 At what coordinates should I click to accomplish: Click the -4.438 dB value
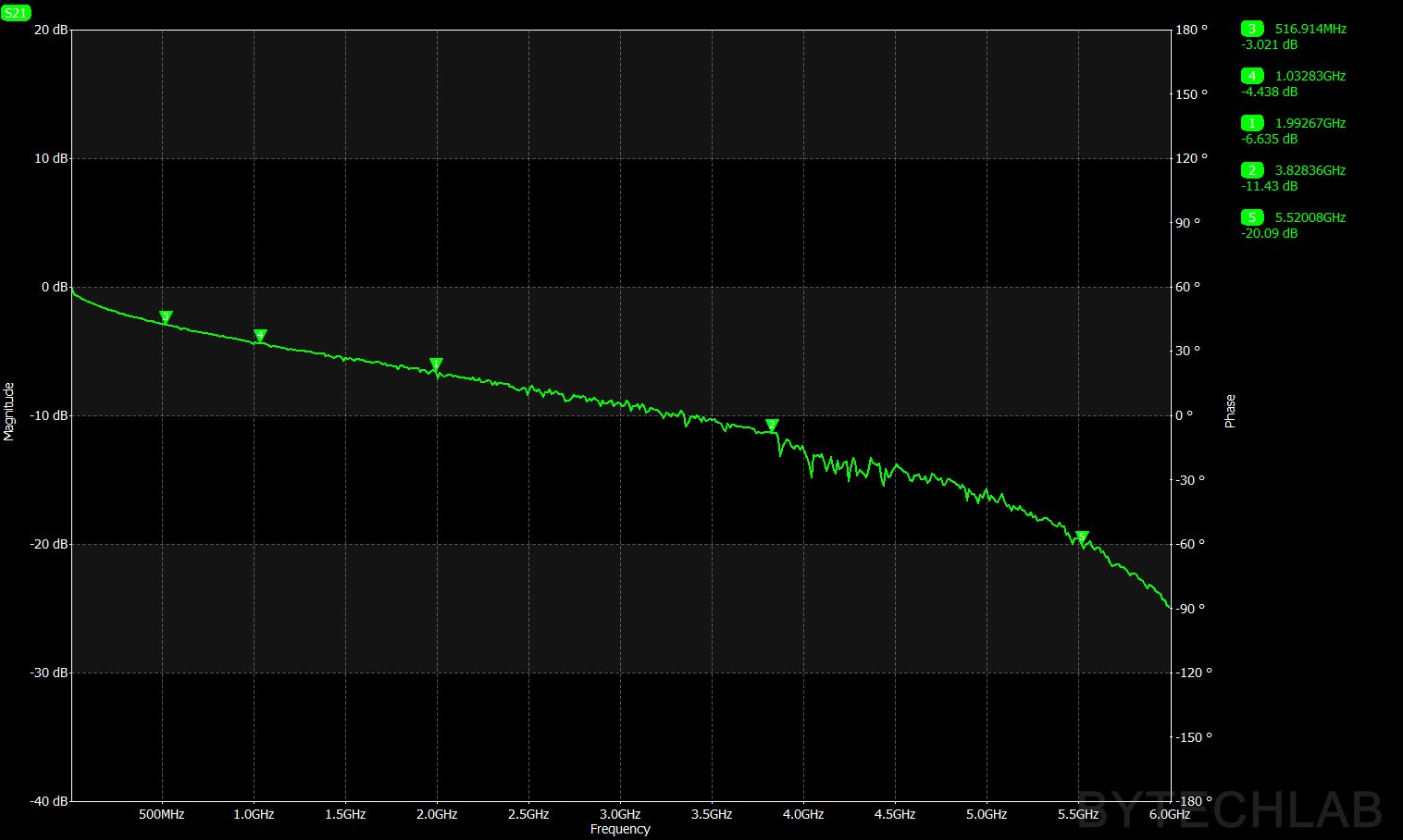[1269, 92]
